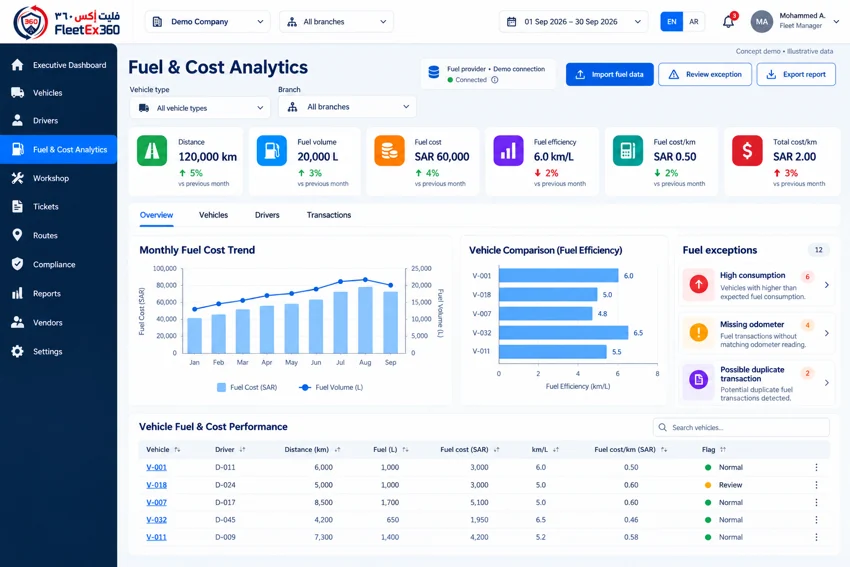Image resolution: width=850 pixels, height=567 pixels.
Task: Click the Routes pin icon in sidebar
Action: click(x=17, y=235)
